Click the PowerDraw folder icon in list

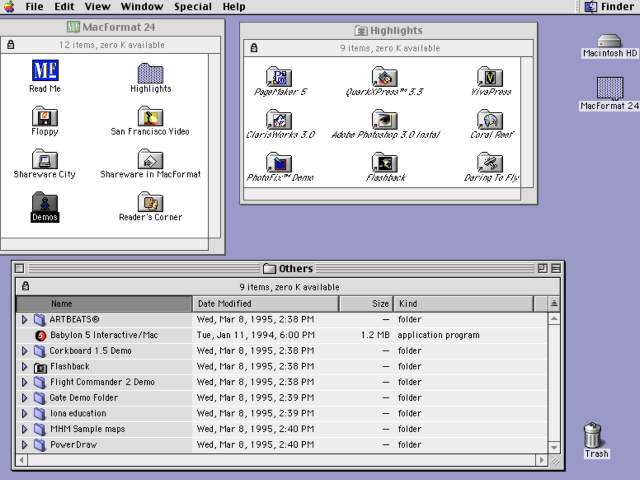[40, 445]
